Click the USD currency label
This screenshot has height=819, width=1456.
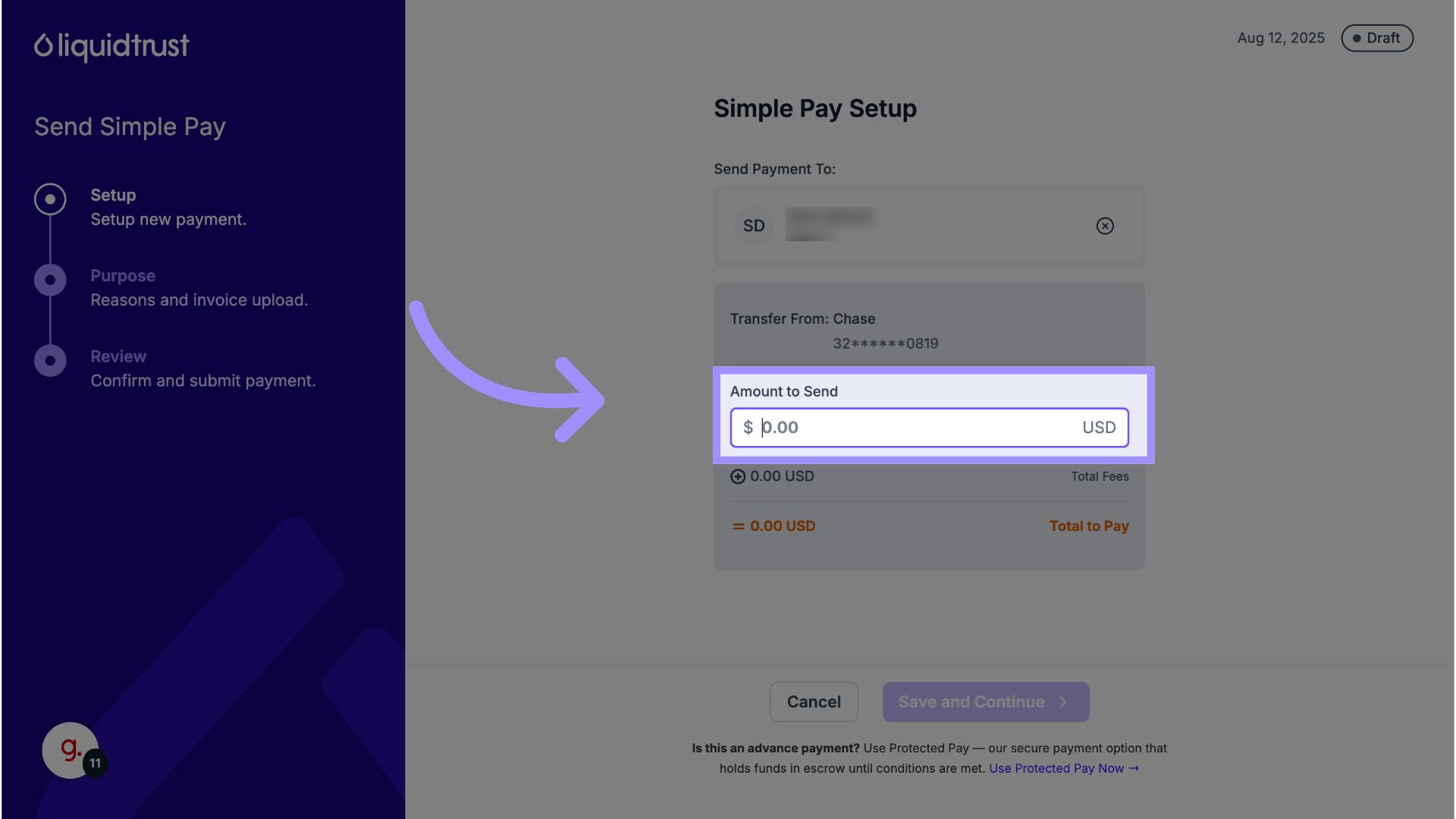(1099, 428)
